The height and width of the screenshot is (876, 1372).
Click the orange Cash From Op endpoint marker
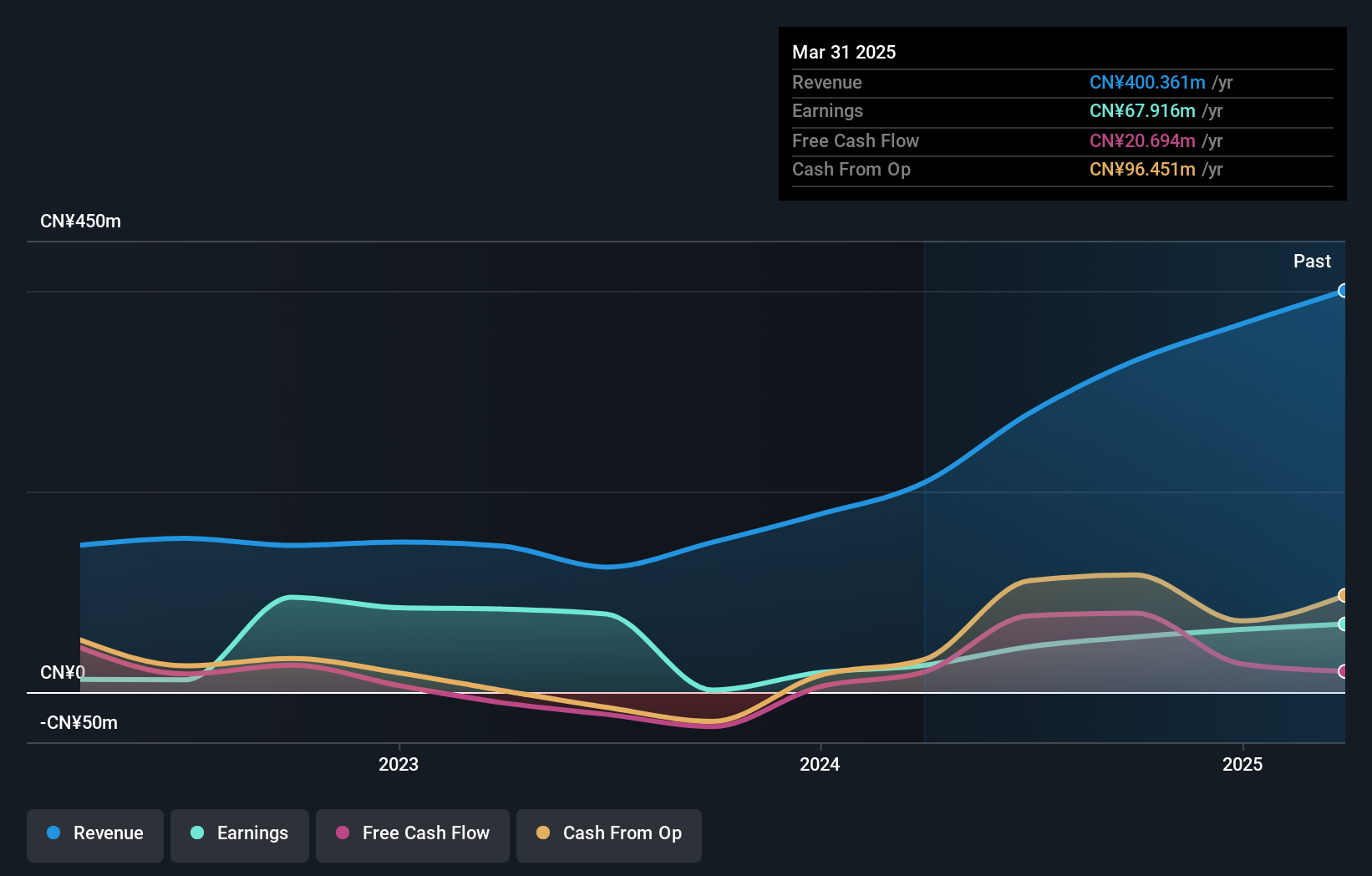click(1344, 595)
